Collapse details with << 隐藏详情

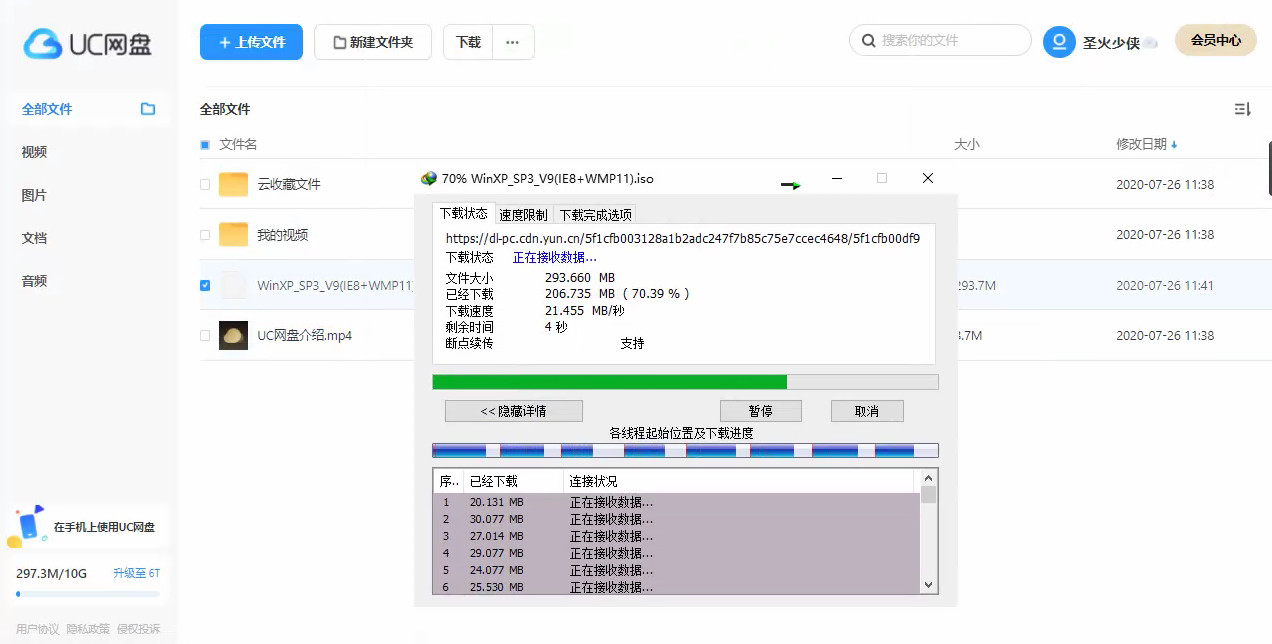[514, 411]
